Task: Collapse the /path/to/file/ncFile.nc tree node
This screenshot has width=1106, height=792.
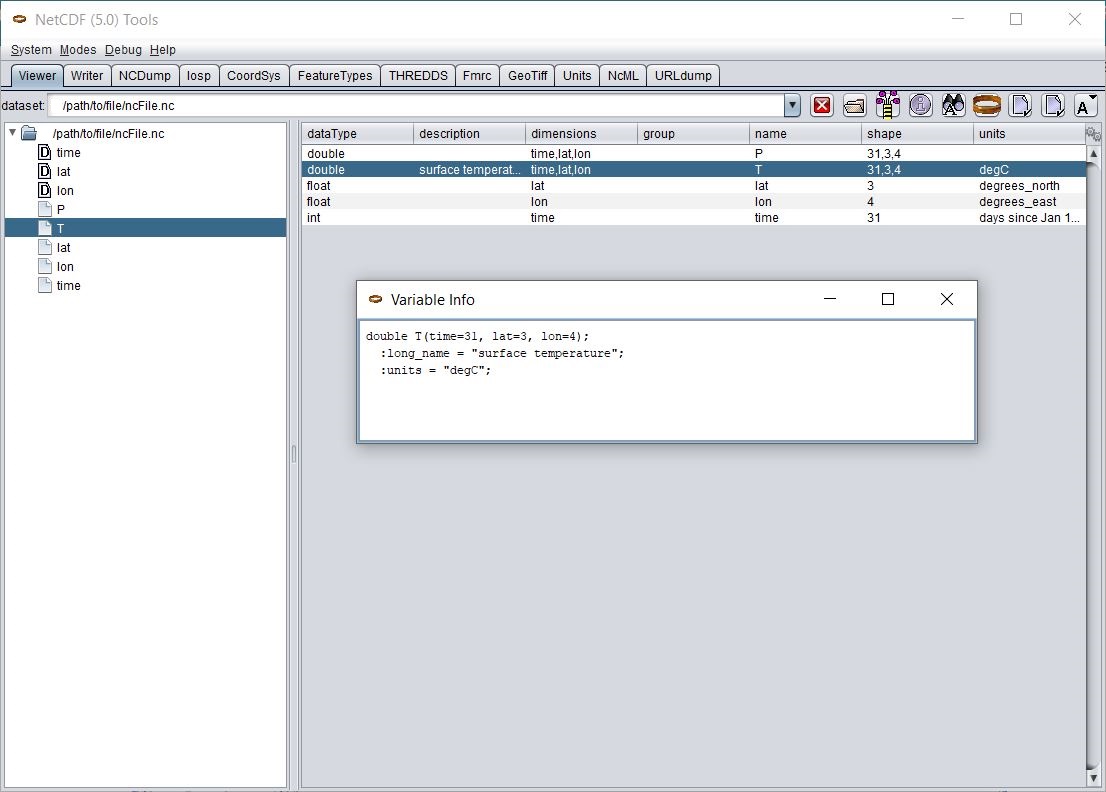Action: tap(12, 133)
